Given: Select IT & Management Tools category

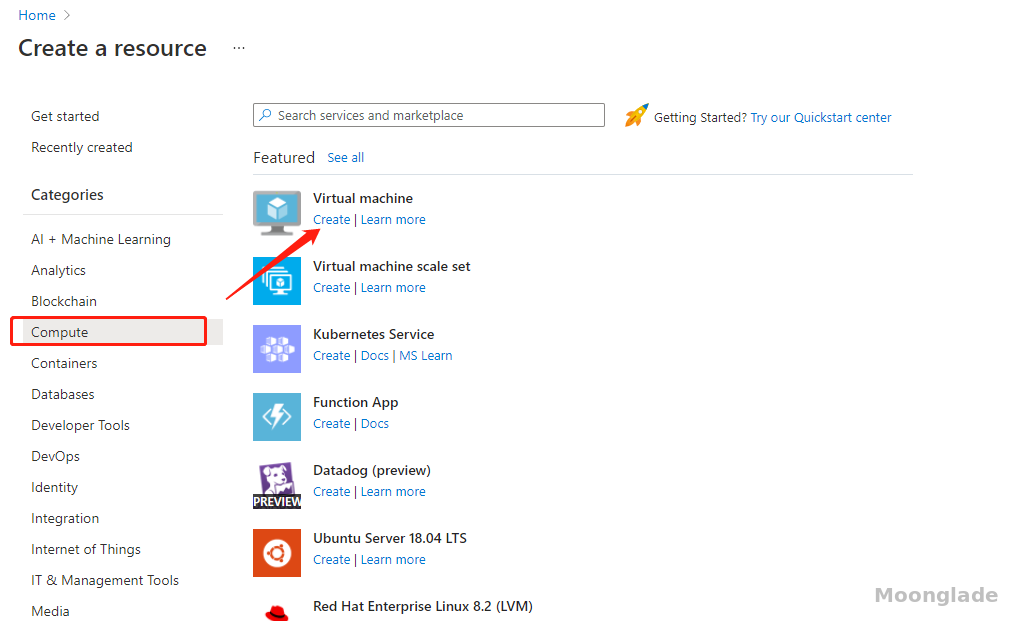Looking at the screenshot, I should 105,580.
